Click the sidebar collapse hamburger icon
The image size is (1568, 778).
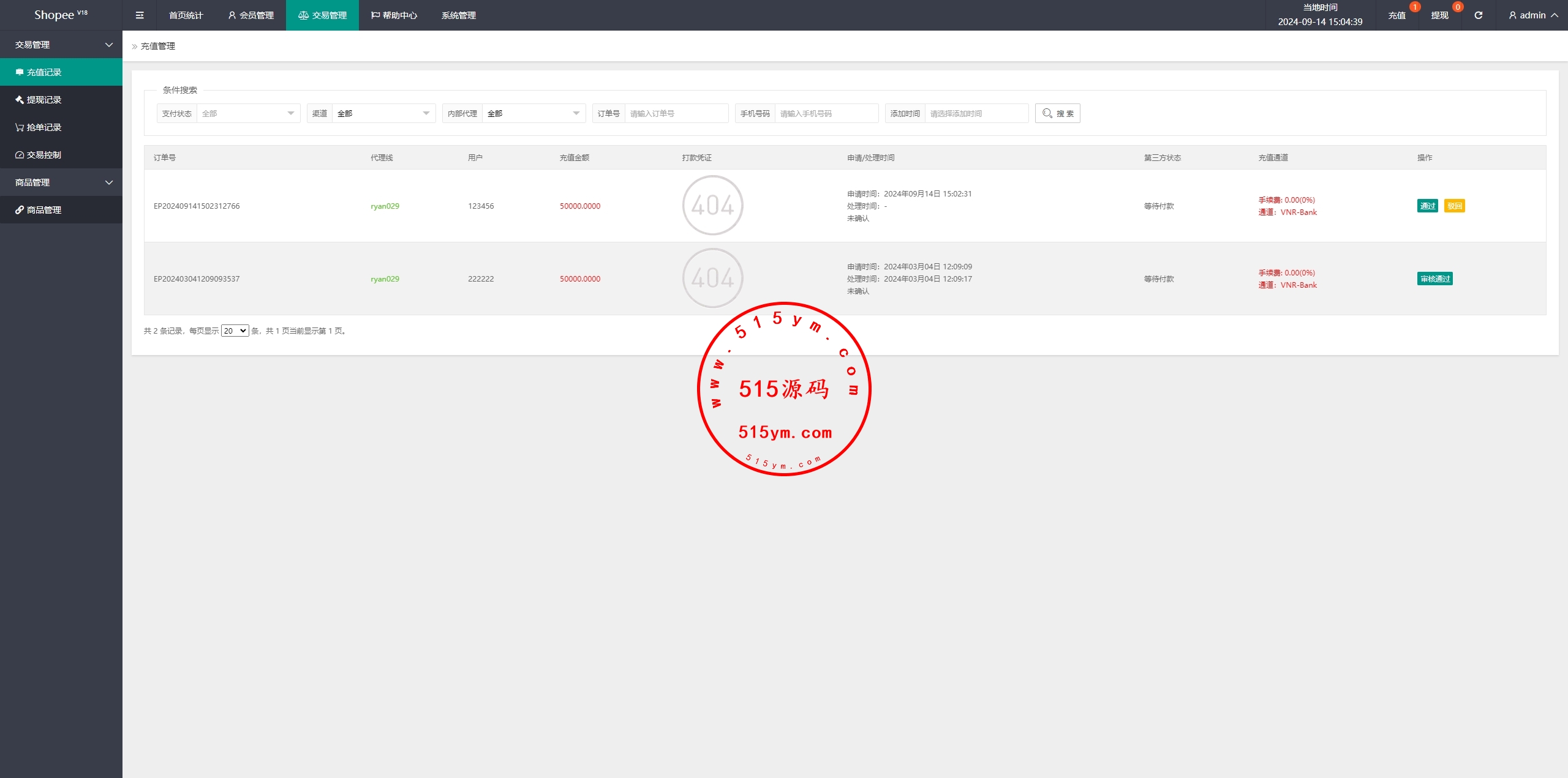140,15
